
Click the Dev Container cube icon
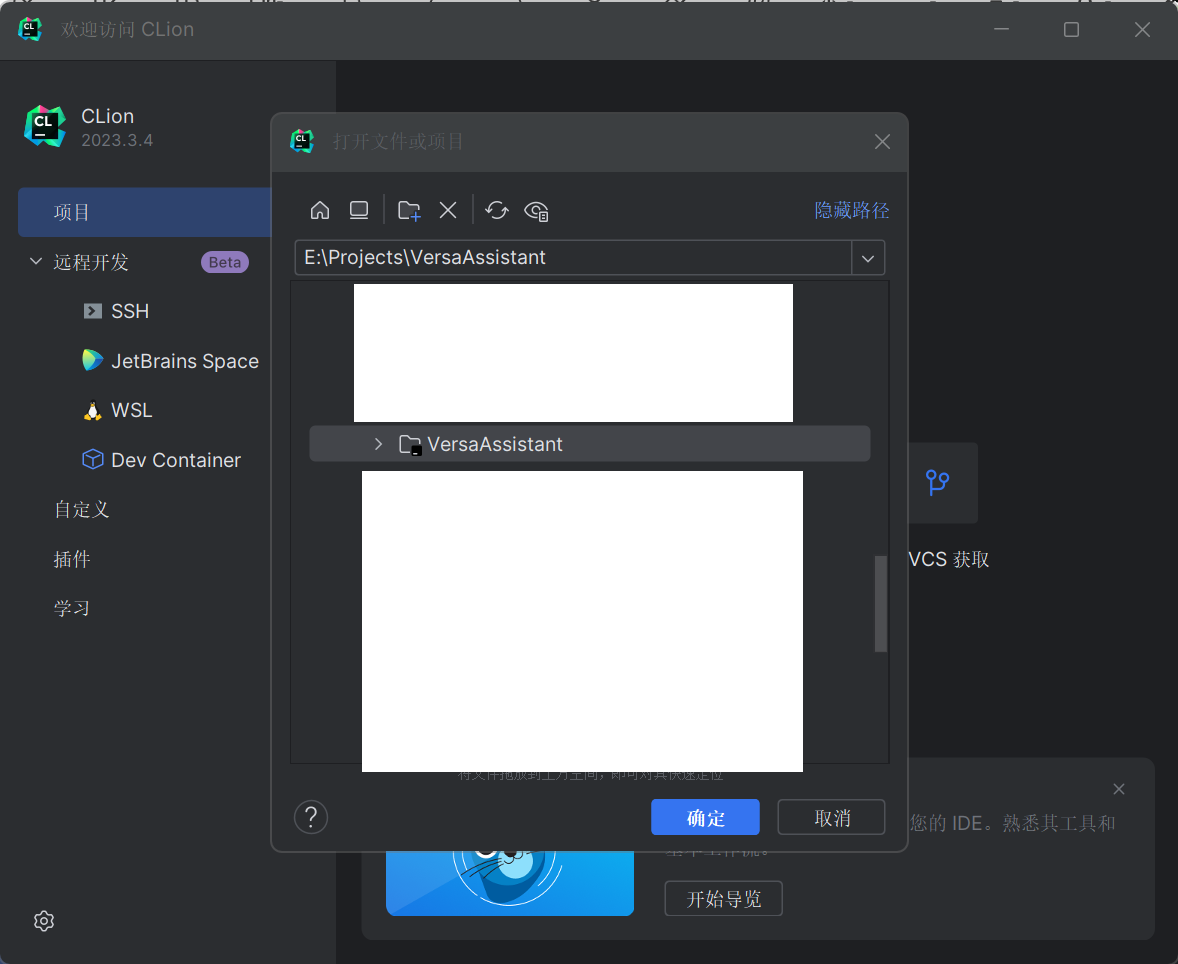(92, 459)
